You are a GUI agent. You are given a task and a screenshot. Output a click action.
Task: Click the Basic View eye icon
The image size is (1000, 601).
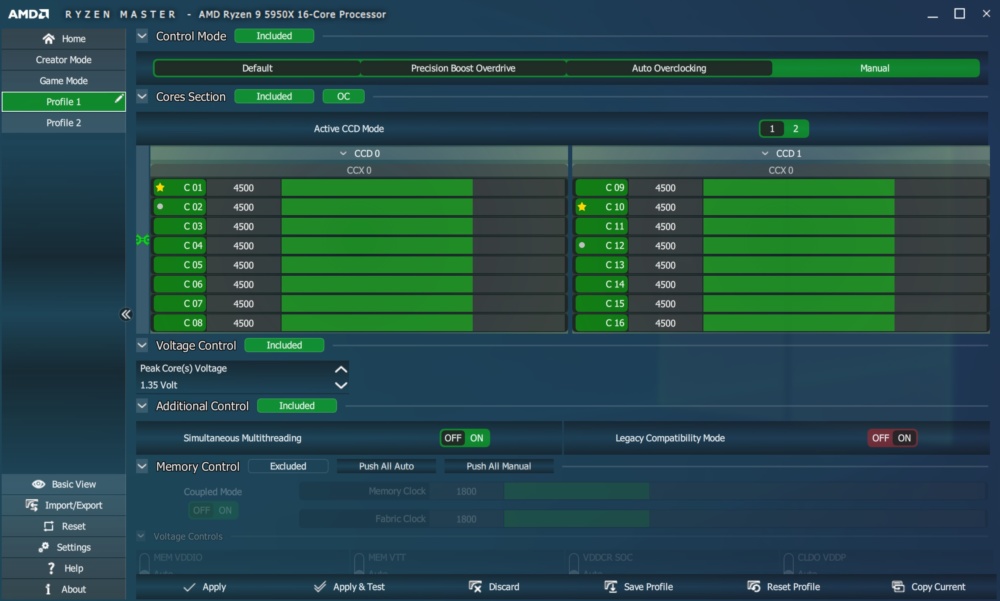[38, 484]
